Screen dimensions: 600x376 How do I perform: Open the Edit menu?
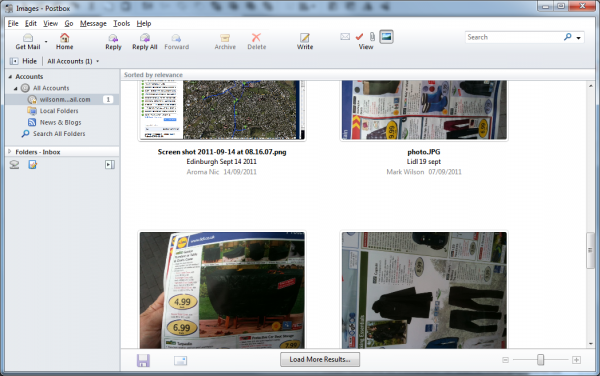[x=31, y=23]
